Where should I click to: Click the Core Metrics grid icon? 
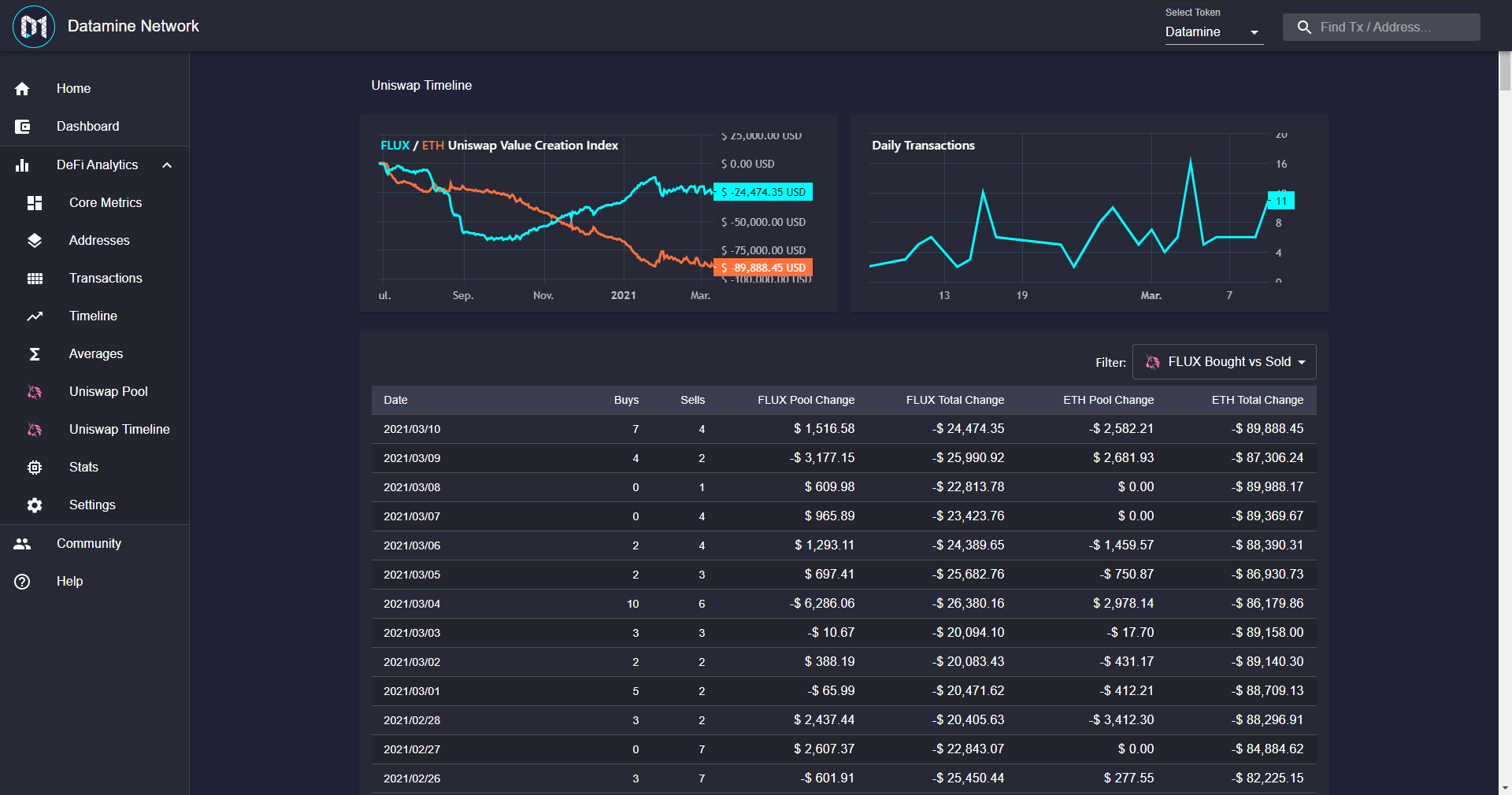coord(35,203)
